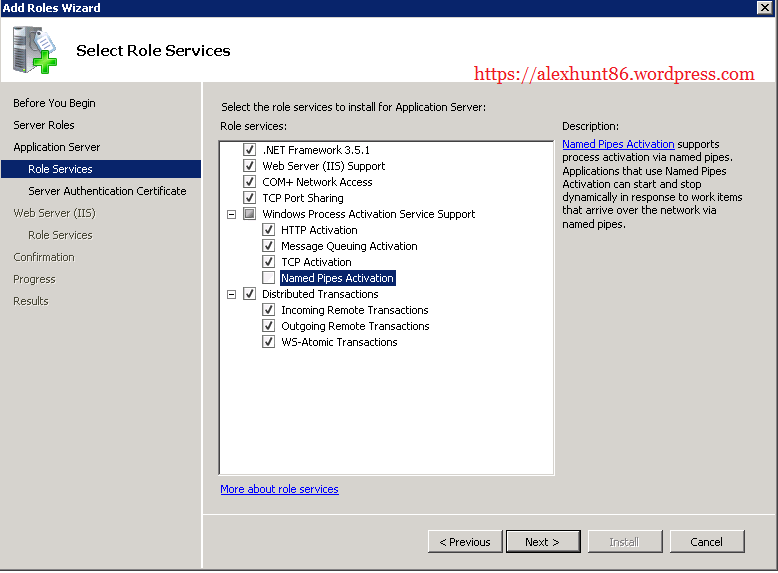Open the More about role services link
Screen dimensions: 778x573
tap(279, 489)
